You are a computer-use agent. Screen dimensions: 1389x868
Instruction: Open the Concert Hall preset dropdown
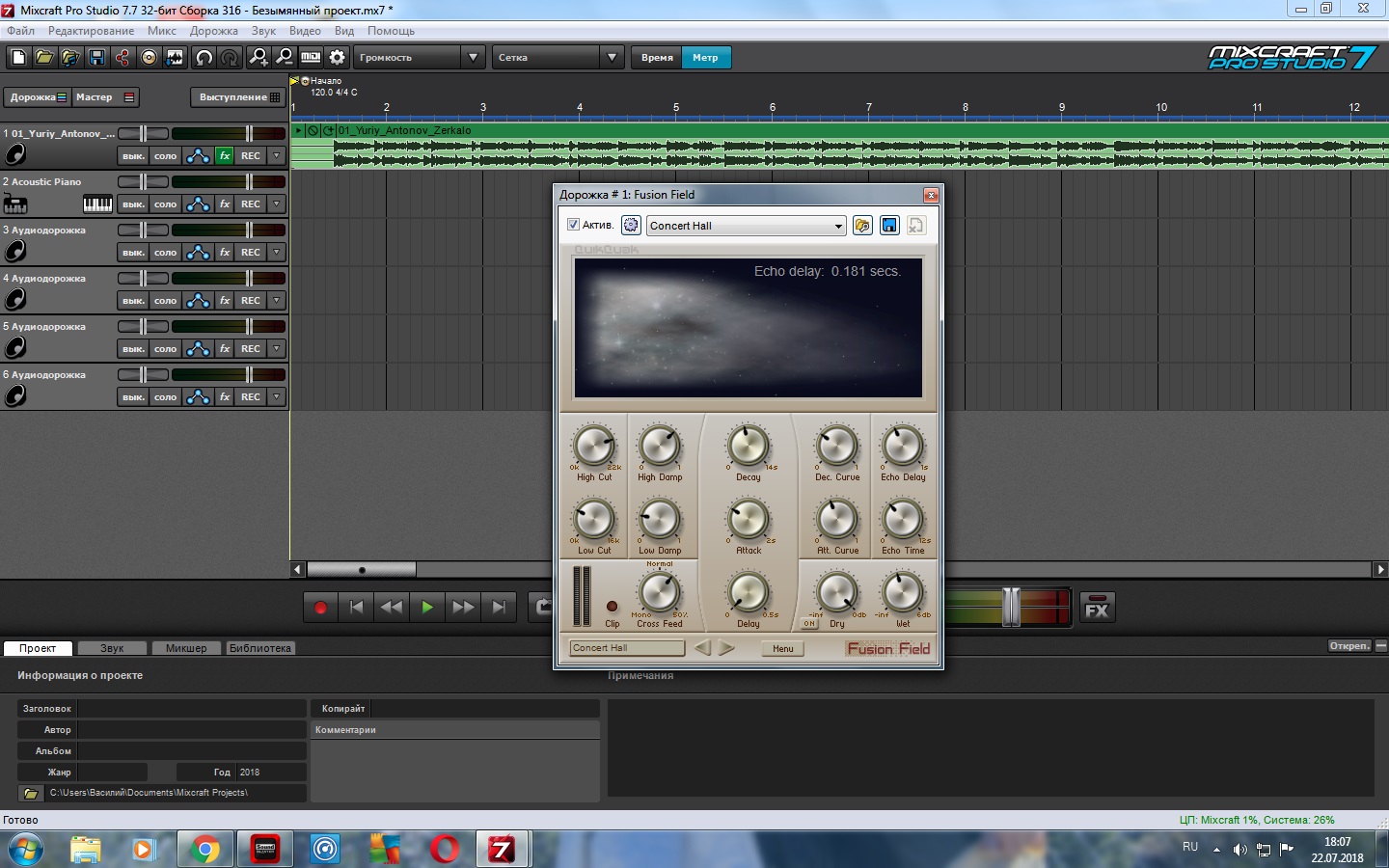747,226
